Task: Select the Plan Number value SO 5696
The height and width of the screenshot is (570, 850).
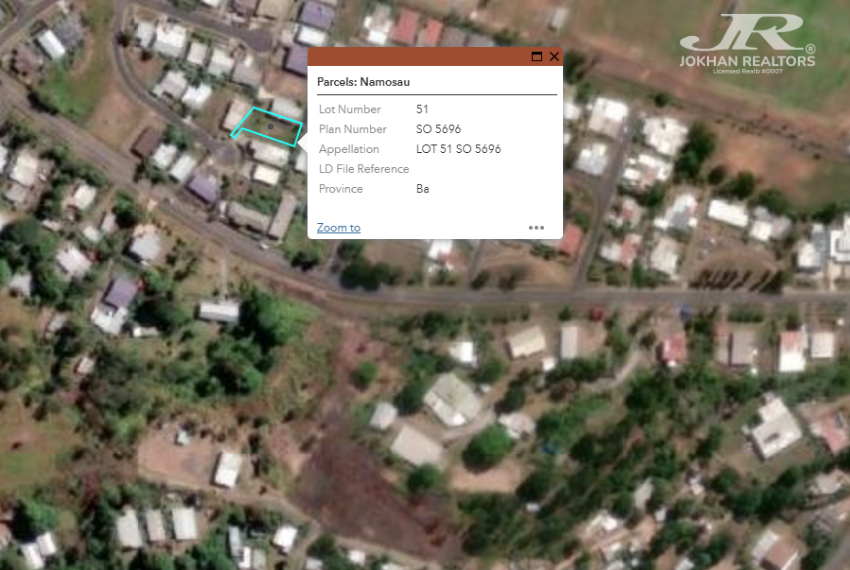Action: coord(438,129)
